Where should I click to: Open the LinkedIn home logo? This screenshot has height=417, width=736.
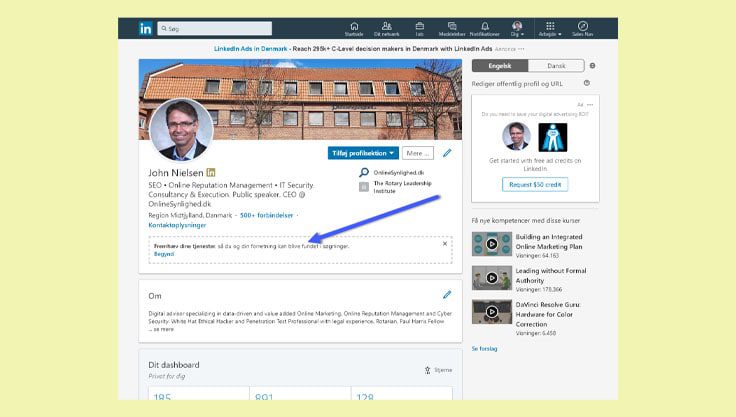pyautogui.click(x=146, y=29)
